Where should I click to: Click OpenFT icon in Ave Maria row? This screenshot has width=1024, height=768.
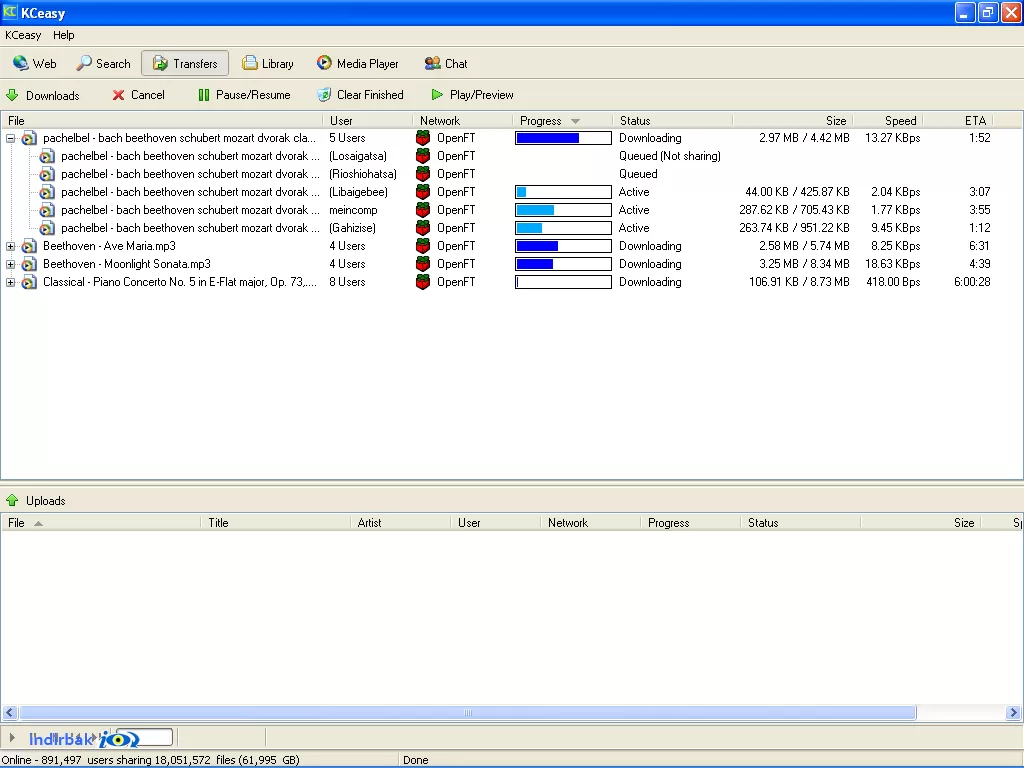[x=423, y=246]
